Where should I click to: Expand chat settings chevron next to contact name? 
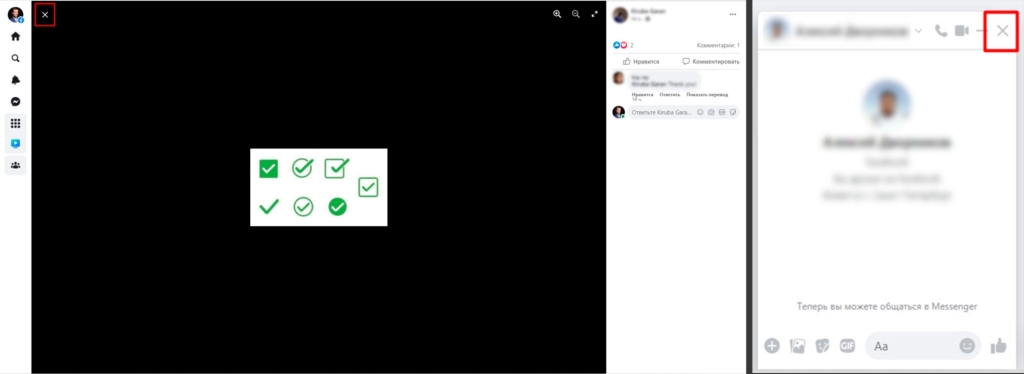919,31
